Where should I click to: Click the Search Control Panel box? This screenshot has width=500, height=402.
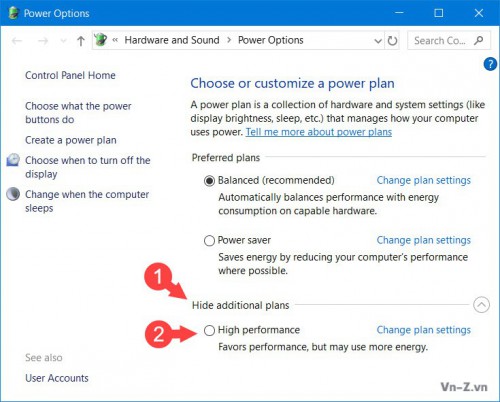point(449,40)
